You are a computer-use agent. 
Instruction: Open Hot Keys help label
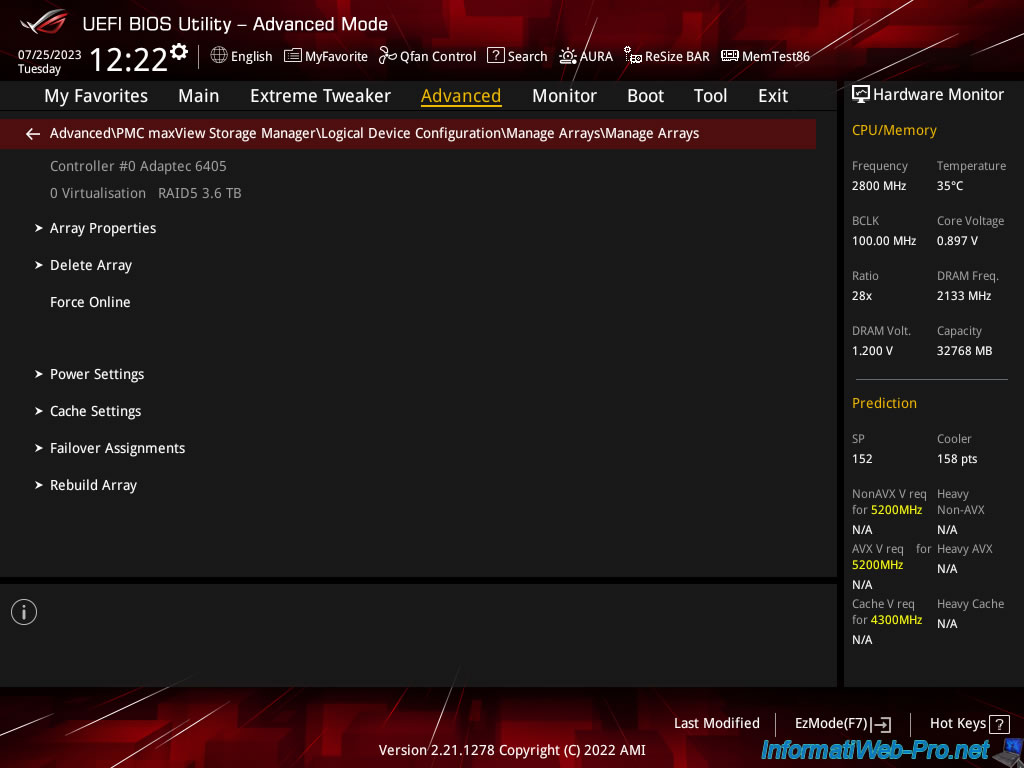point(957,724)
